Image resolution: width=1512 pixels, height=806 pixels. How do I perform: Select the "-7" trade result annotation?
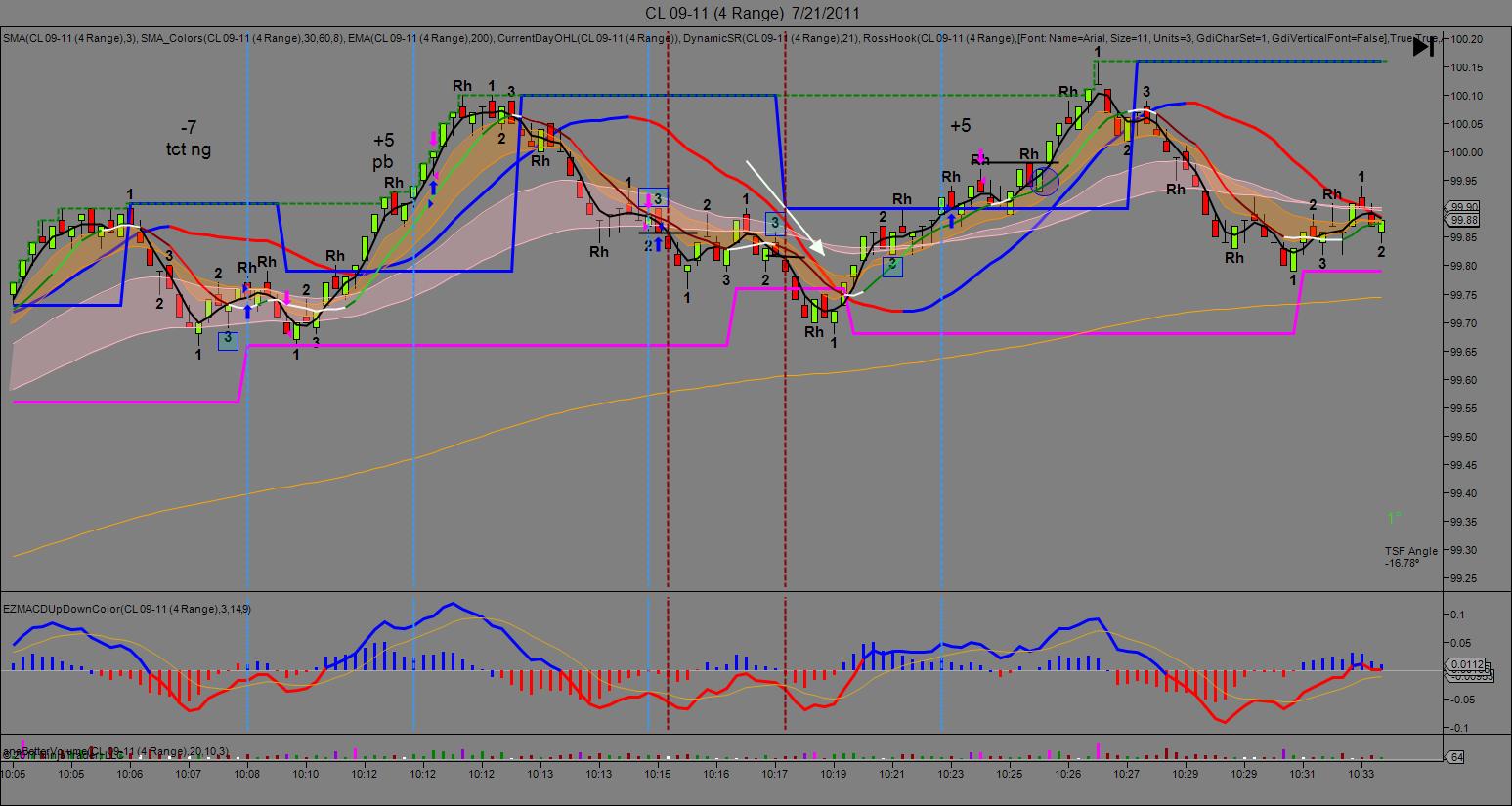[x=189, y=128]
